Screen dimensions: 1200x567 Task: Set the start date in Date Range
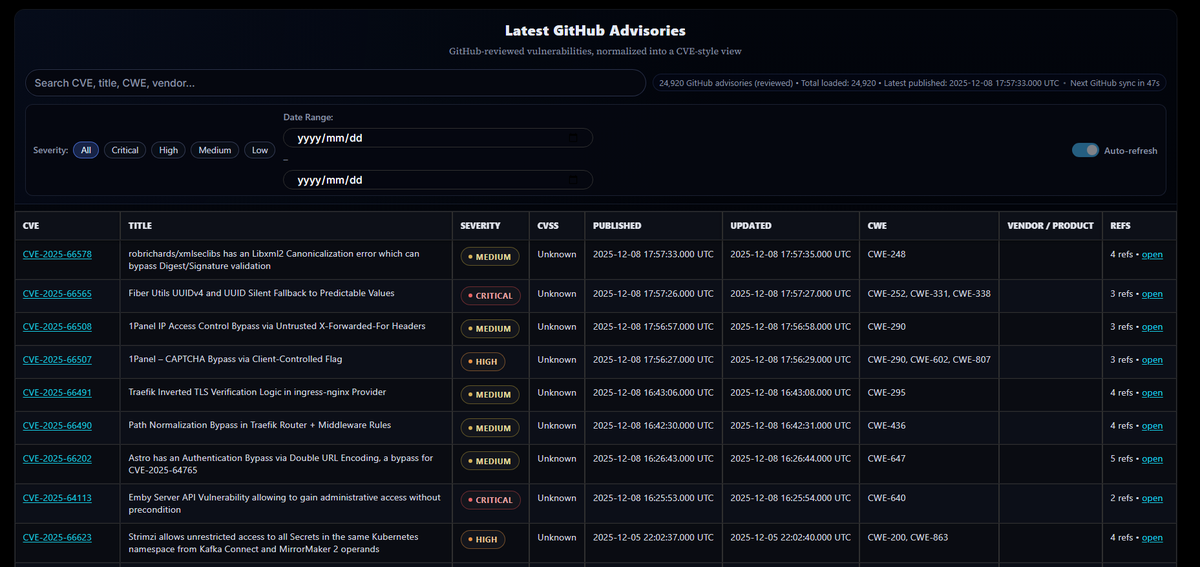438,138
